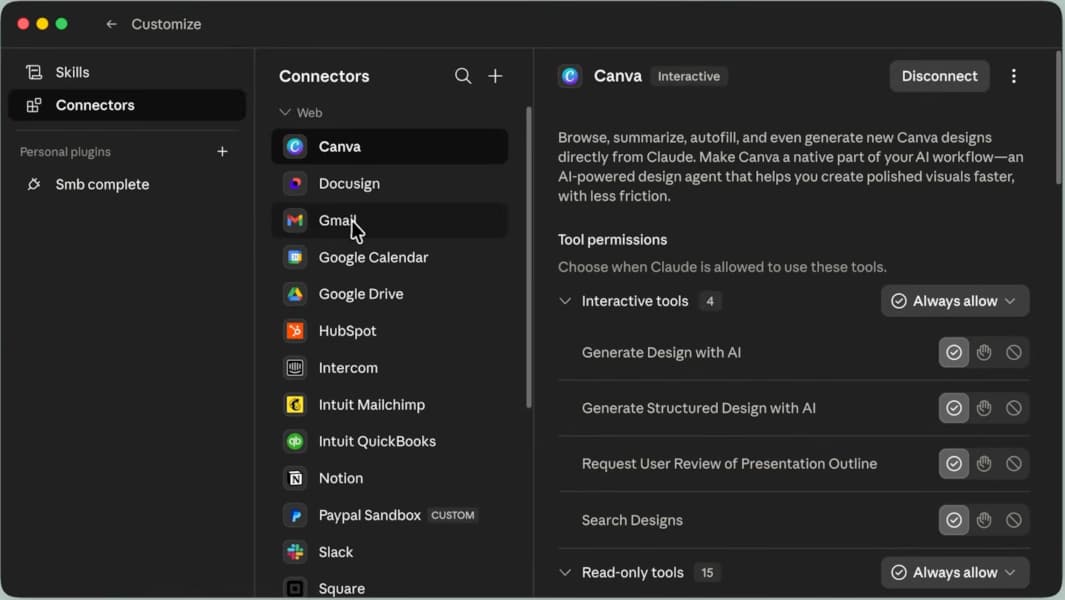1065x600 pixels.
Task: Open the HubSpot connector
Action: [x=390, y=331]
